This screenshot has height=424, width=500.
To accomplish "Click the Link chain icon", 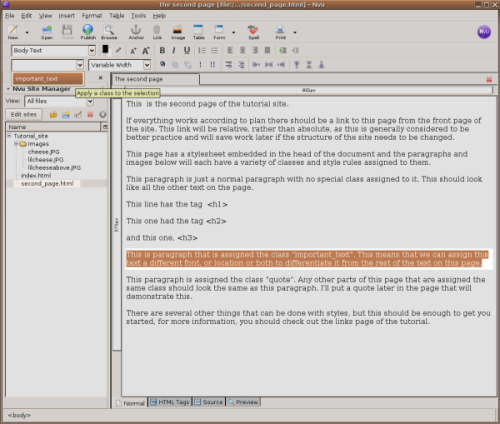I will click(157, 32).
